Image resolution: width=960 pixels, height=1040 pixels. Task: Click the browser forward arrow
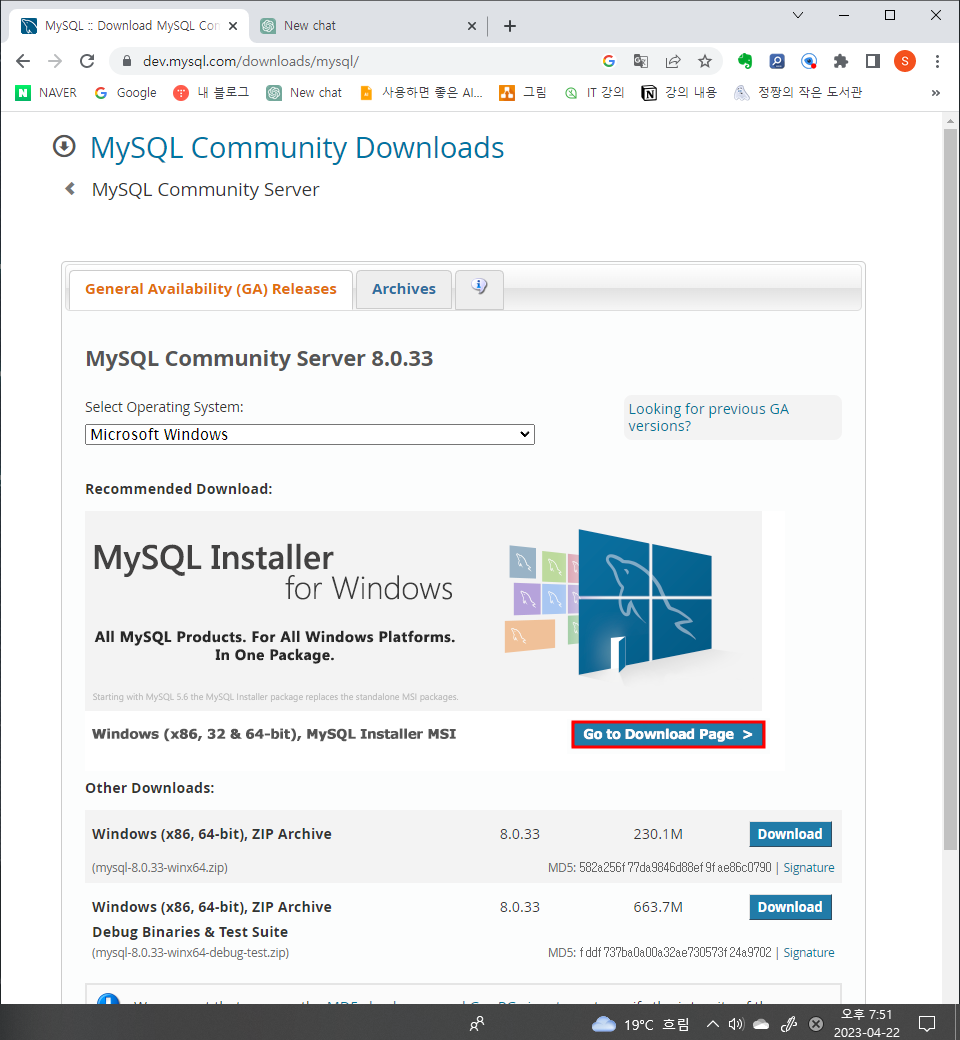click(55, 61)
